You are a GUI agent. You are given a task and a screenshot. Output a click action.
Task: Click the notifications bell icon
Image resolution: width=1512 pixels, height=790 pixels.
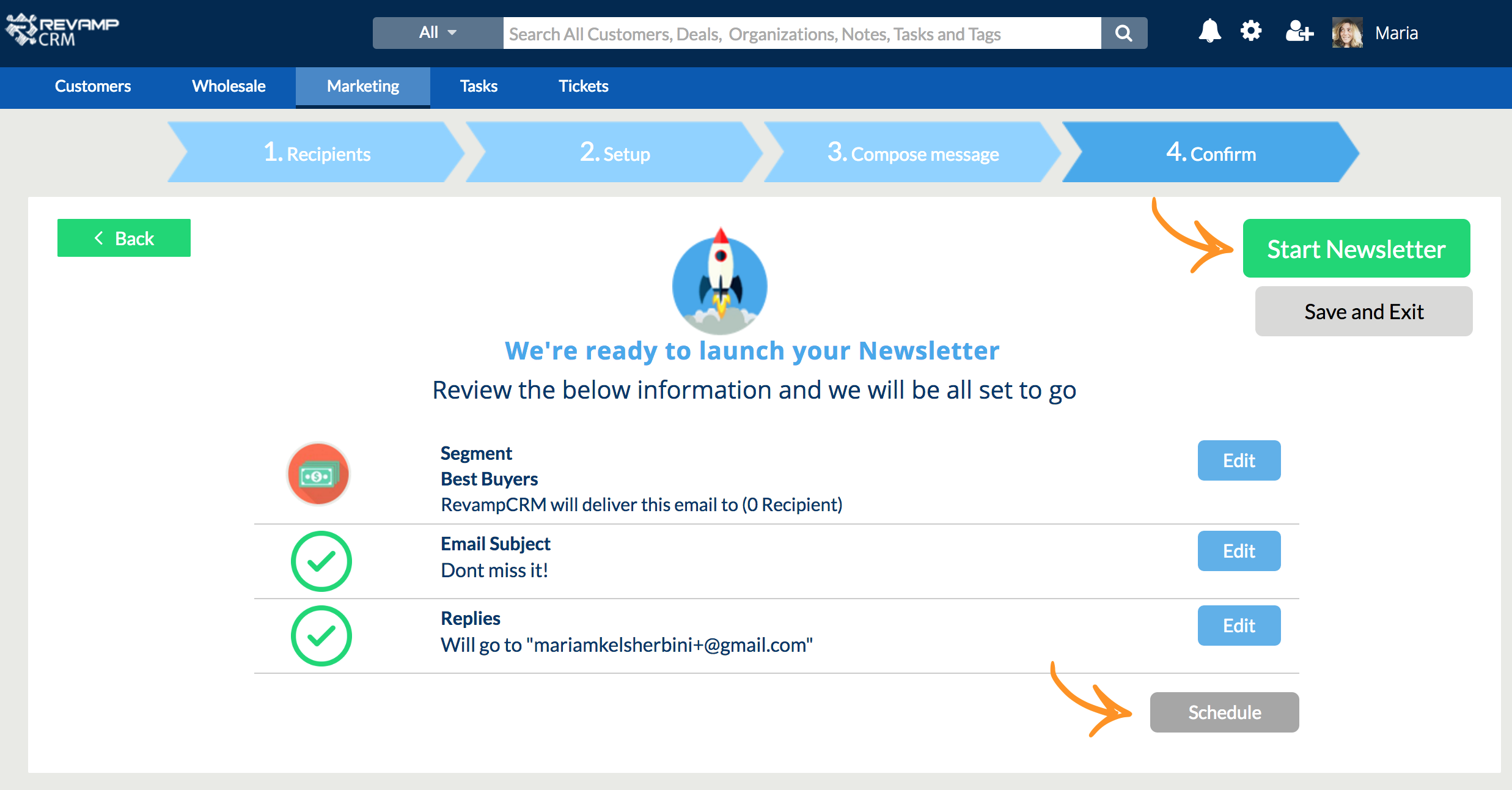(x=1209, y=32)
